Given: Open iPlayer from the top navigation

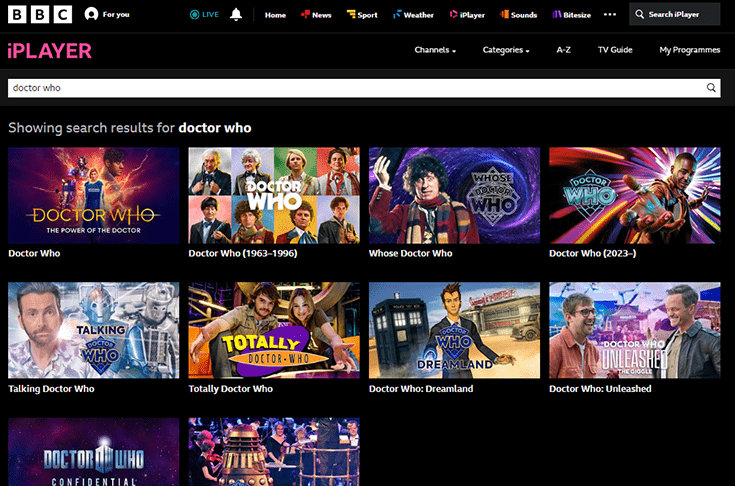Looking at the screenshot, I should (x=467, y=15).
